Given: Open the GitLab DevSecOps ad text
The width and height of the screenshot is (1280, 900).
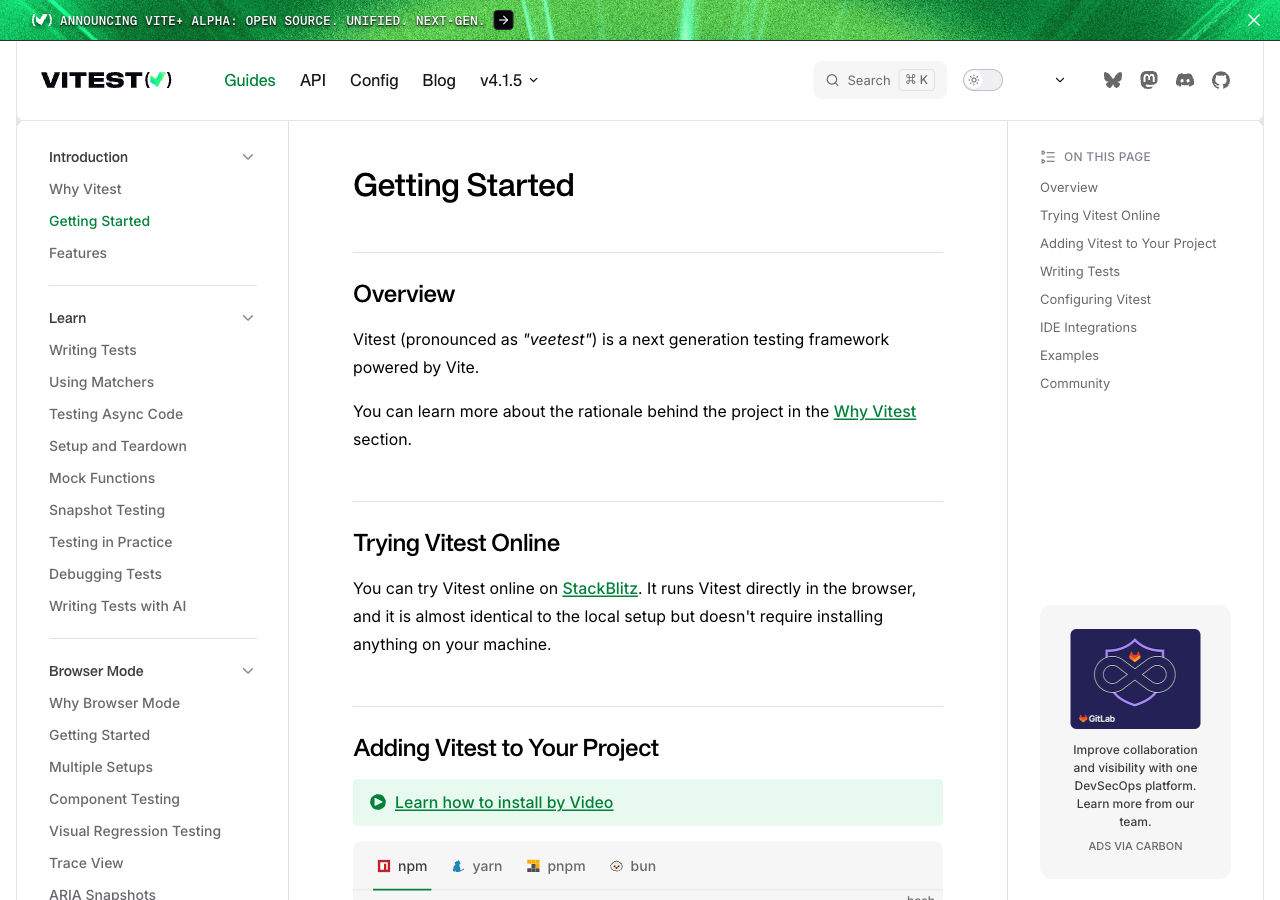Looking at the screenshot, I should coord(1135,786).
